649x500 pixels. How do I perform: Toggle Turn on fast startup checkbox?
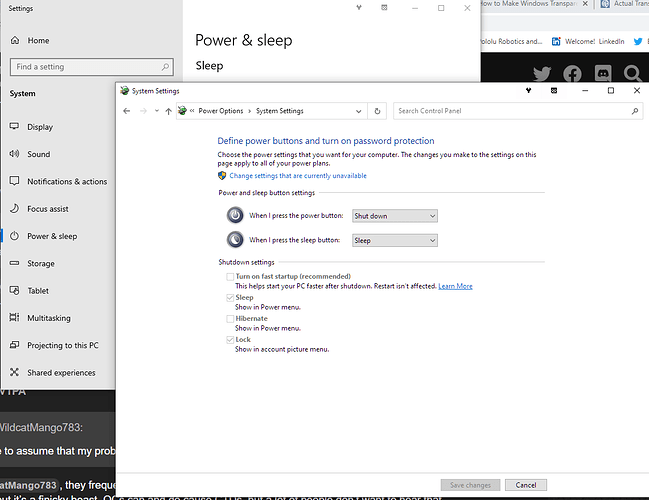click(230, 276)
